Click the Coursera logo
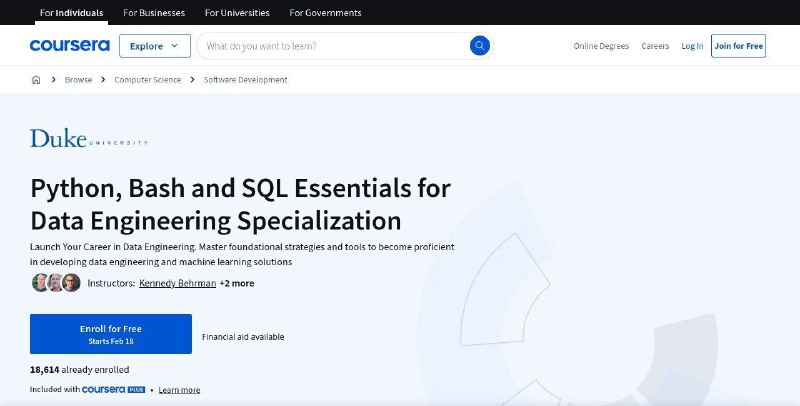The width and height of the screenshot is (800, 406). 70,46
